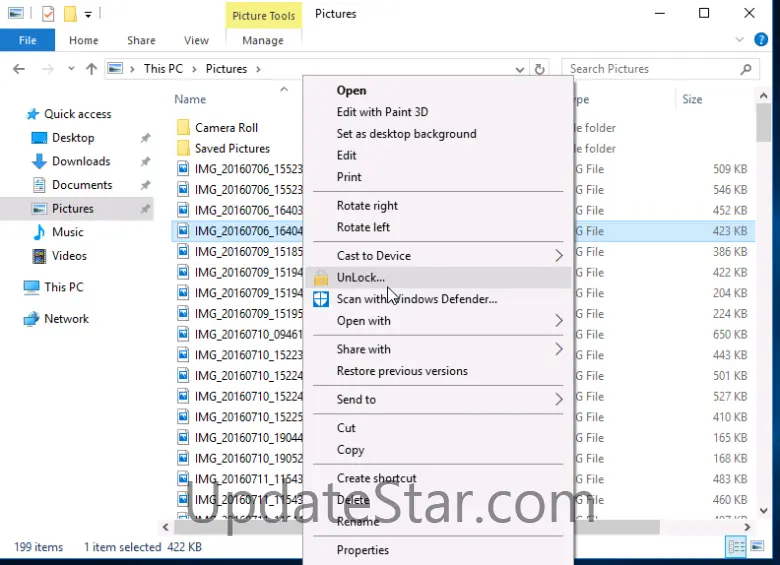780x565 pixels.
Task: Click This PC in address breadcrumb
Action: click(163, 69)
